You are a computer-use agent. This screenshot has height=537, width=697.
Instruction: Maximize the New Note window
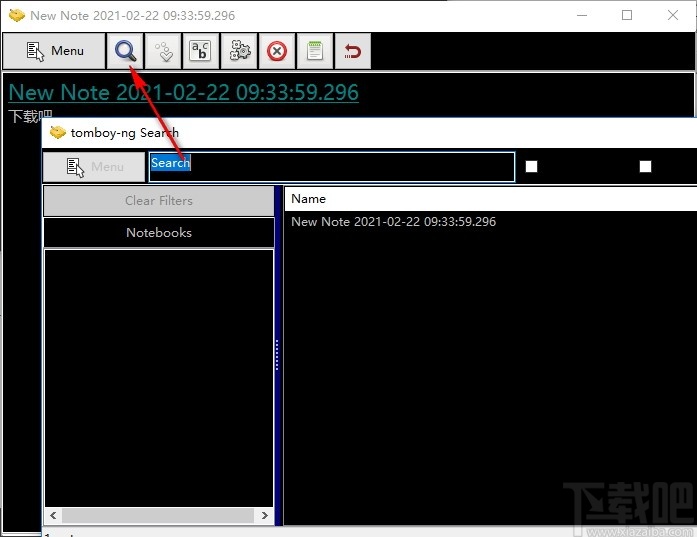click(627, 16)
